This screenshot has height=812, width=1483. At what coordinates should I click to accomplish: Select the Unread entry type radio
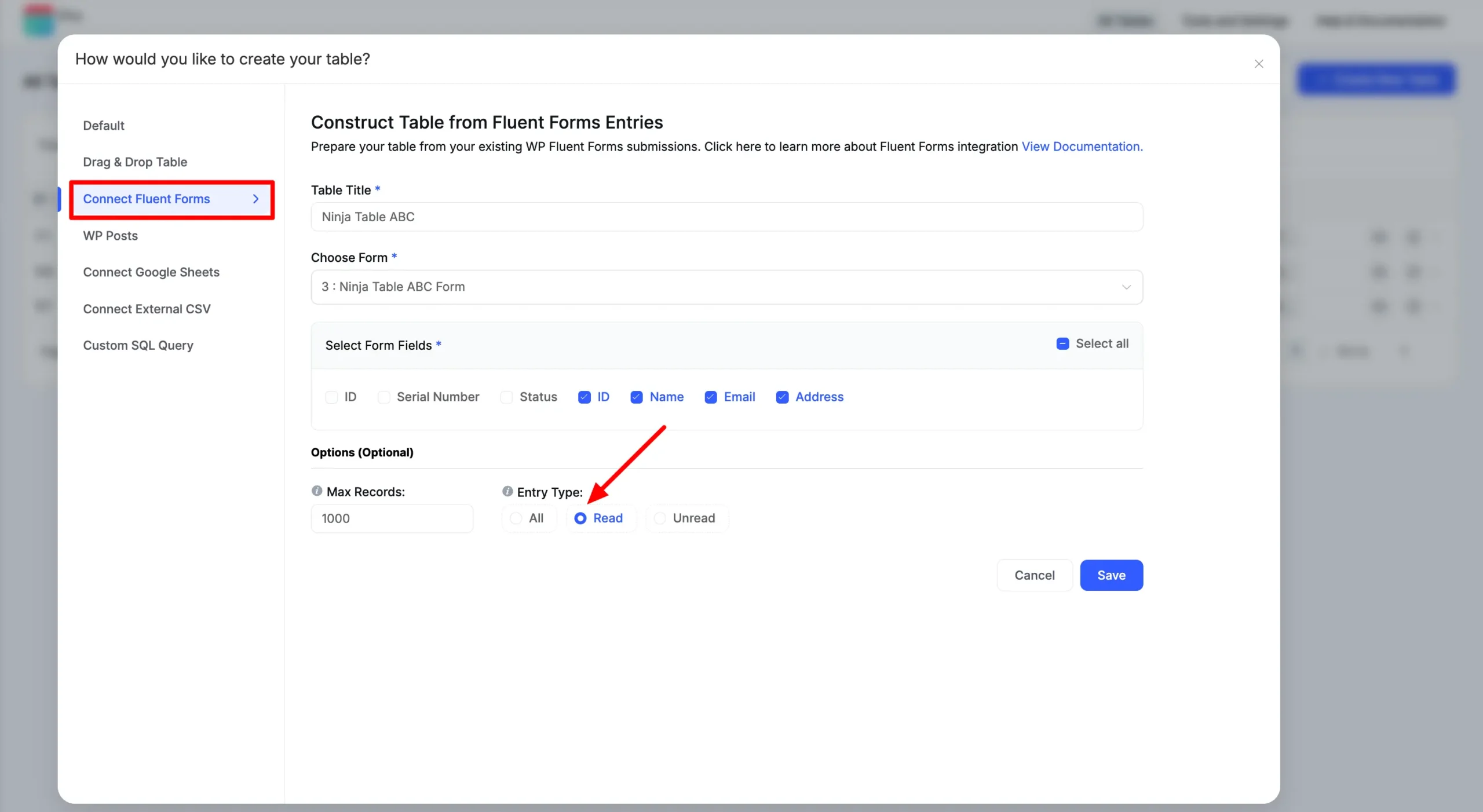(x=660, y=518)
